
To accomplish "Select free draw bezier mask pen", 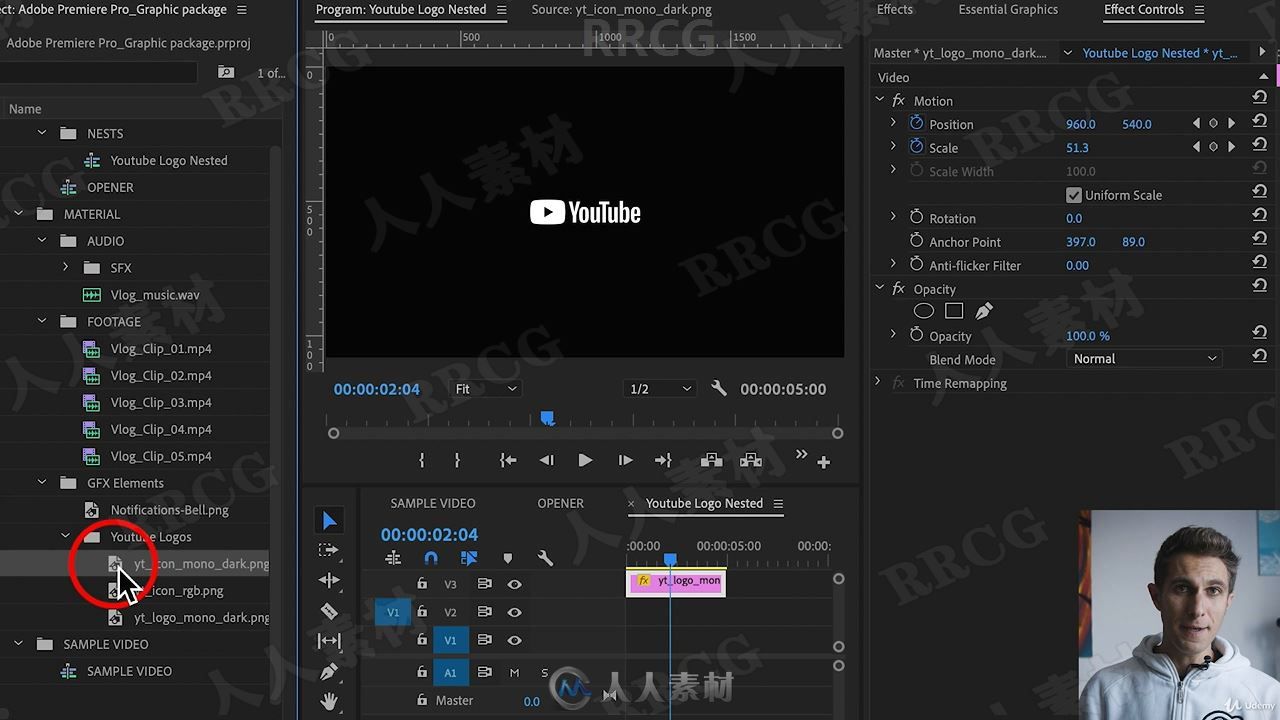I will [984, 311].
